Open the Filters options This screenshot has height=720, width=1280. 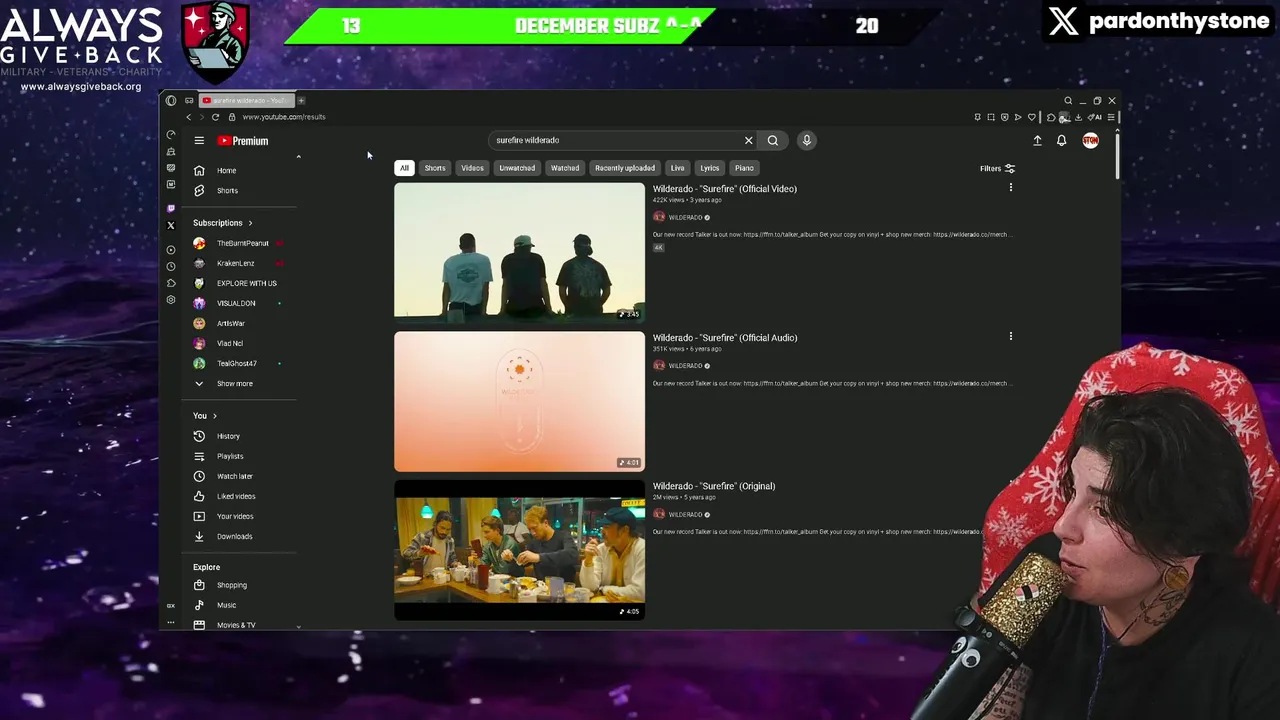click(997, 169)
